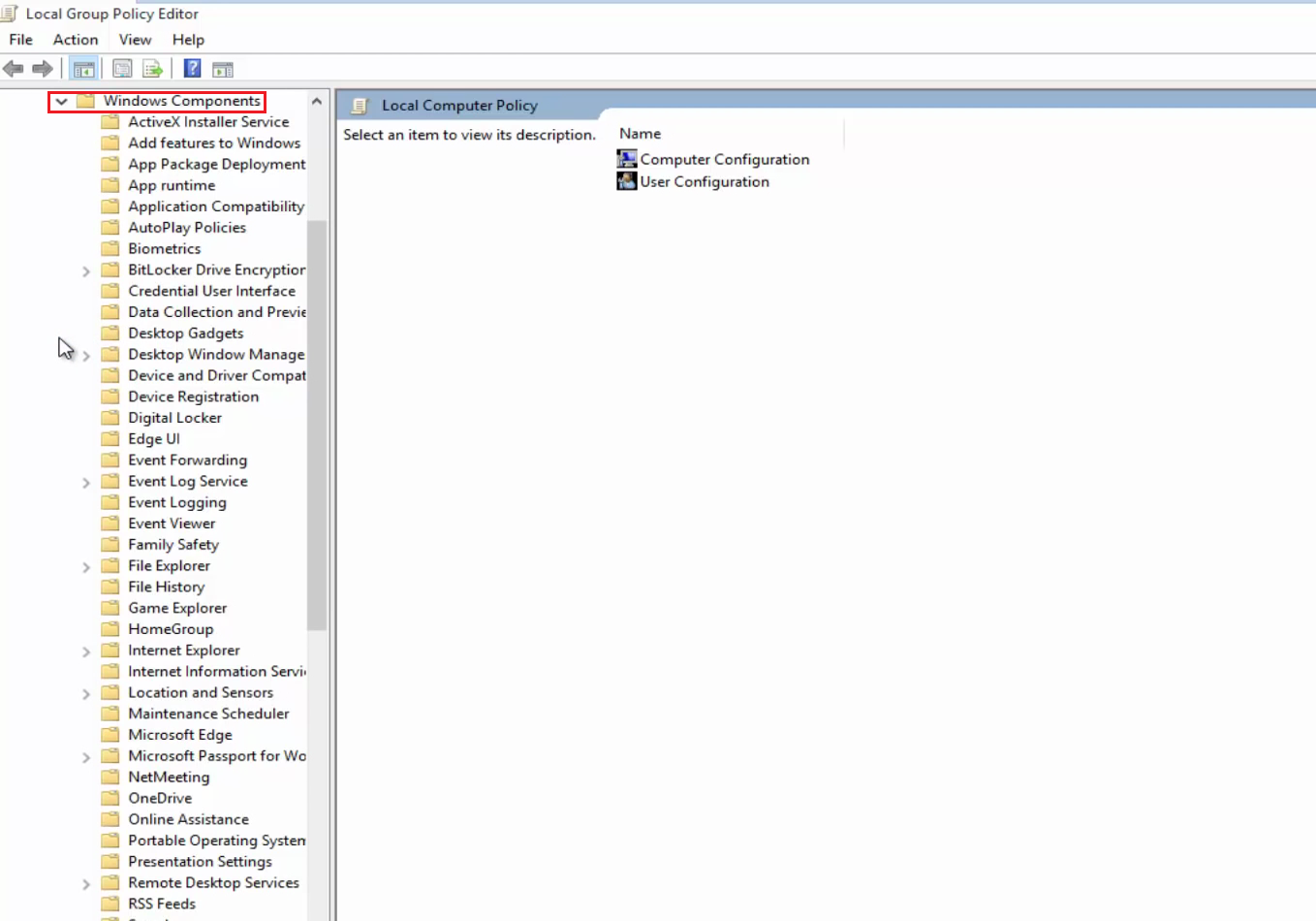Select the NetMeeting folder icon

[110, 777]
